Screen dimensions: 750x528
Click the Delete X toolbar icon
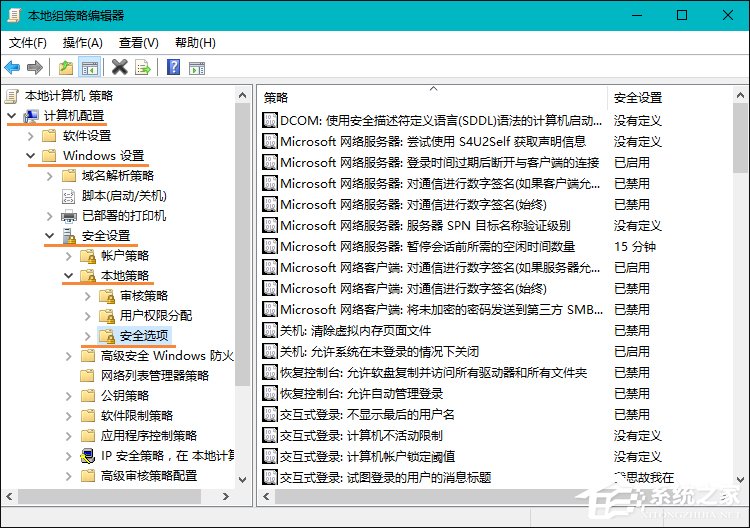point(120,68)
